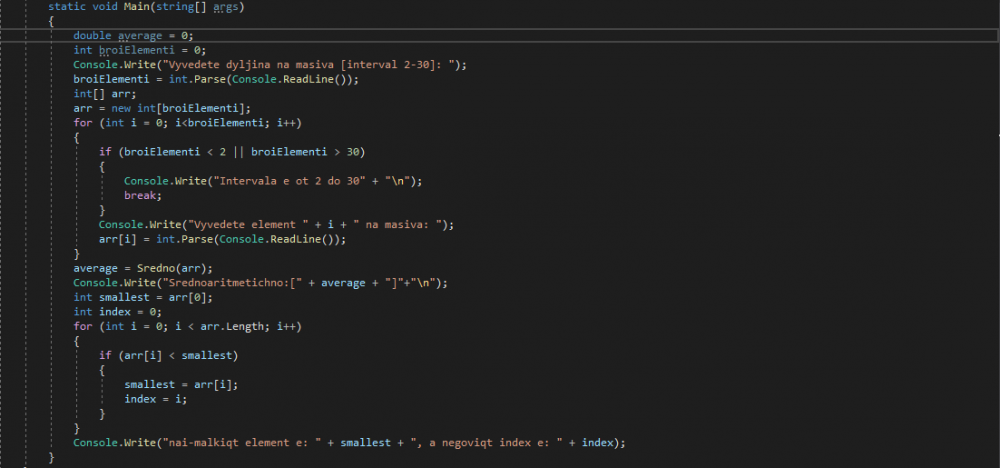The image size is (1000, 468).
Task: Click the 'args' parameter in Main
Action: pyautogui.click(x=226, y=7)
